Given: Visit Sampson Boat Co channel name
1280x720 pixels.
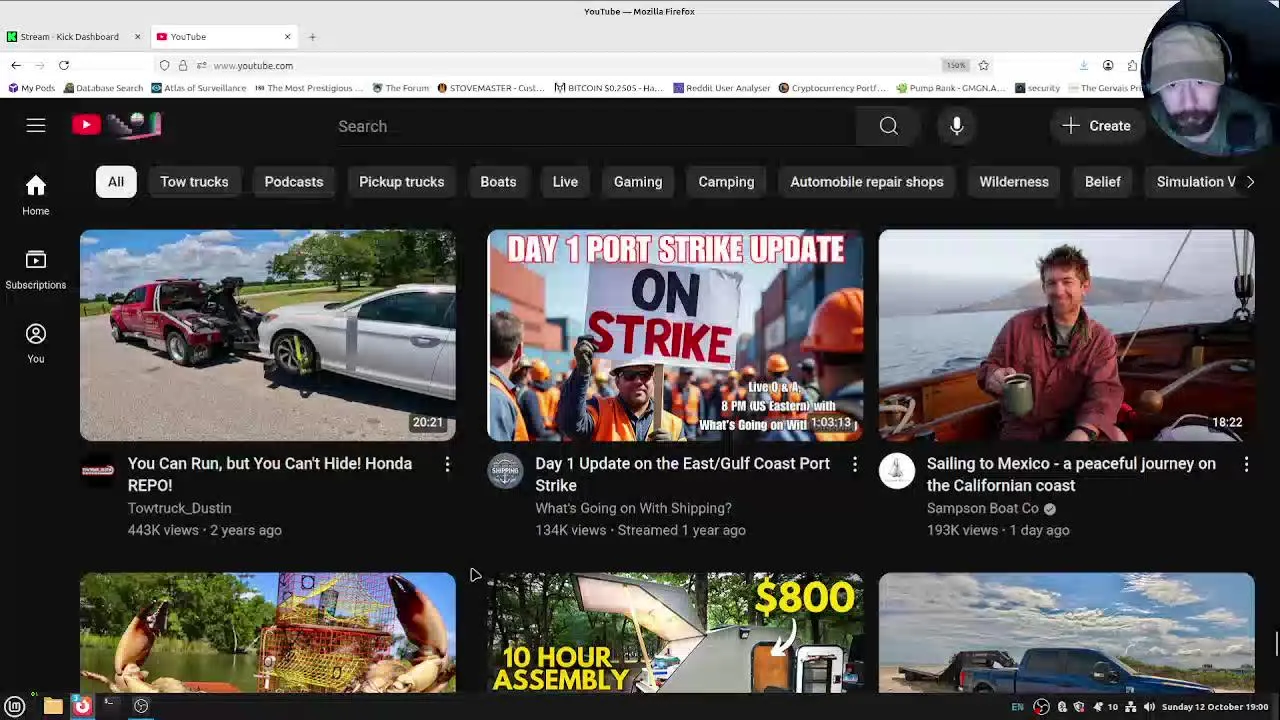Looking at the screenshot, I should click(x=983, y=508).
